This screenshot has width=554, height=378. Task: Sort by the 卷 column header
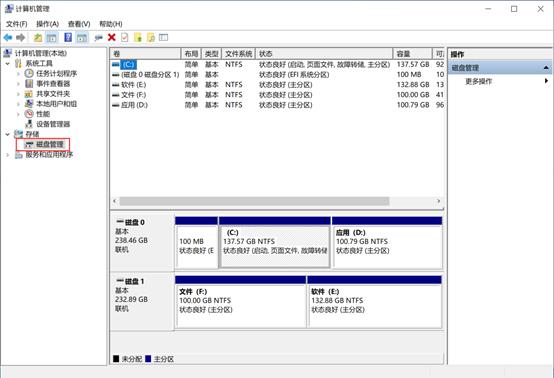pos(146,54)
